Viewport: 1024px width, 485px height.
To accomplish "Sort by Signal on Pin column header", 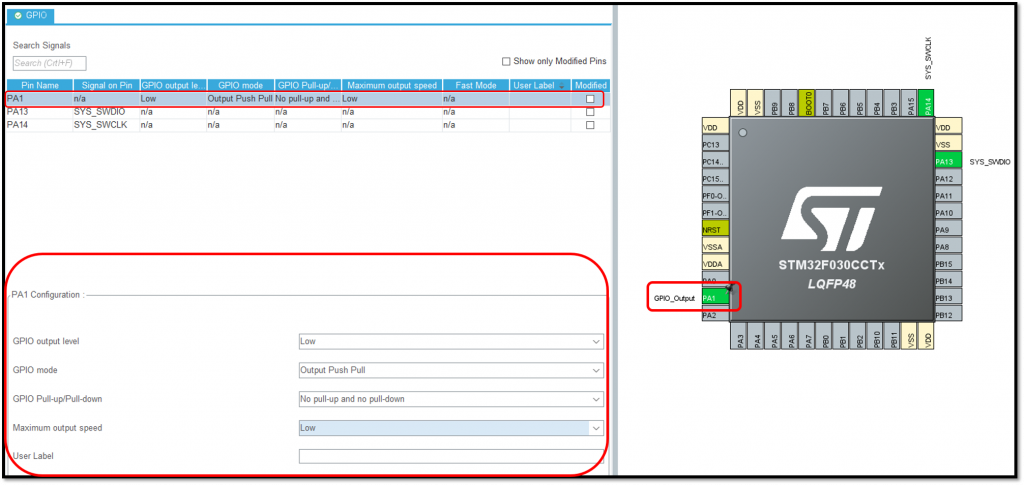I will 106,86.
